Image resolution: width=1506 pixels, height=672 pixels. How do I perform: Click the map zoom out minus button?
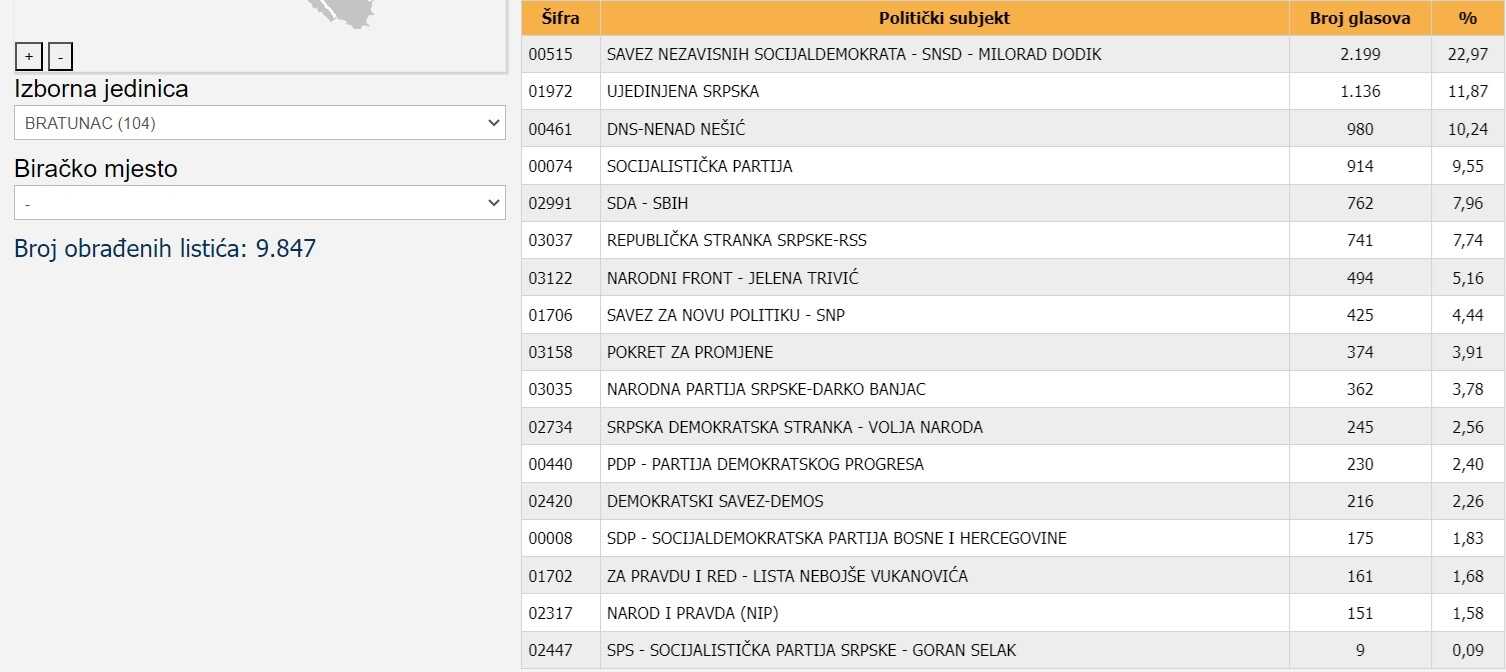click(60, 57)
